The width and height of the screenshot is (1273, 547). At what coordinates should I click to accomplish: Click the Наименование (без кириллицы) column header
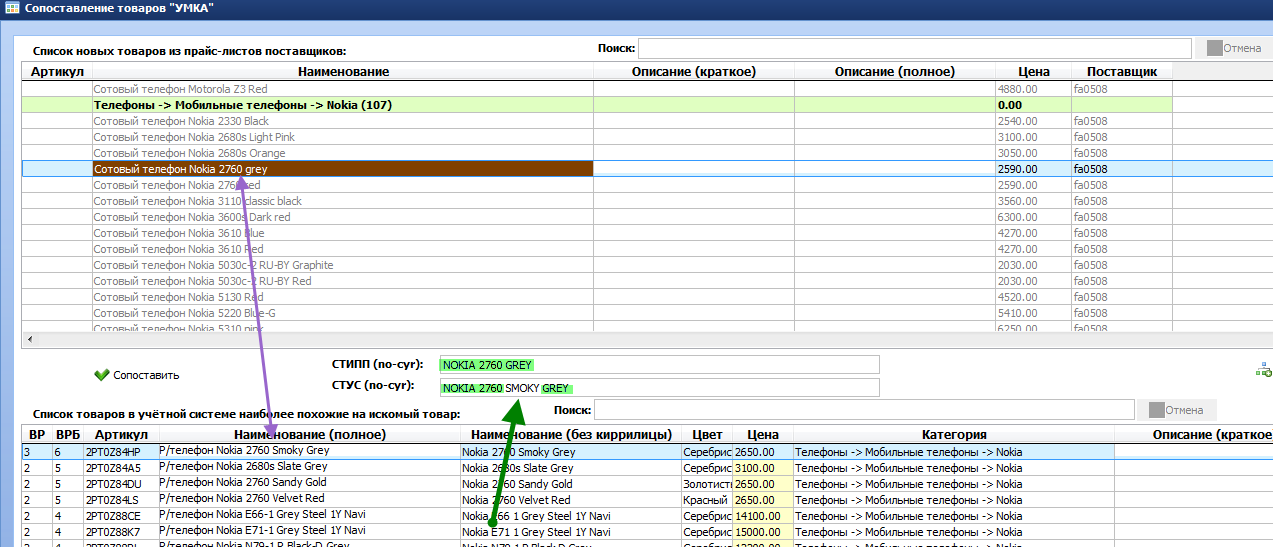tap(571, 435)
